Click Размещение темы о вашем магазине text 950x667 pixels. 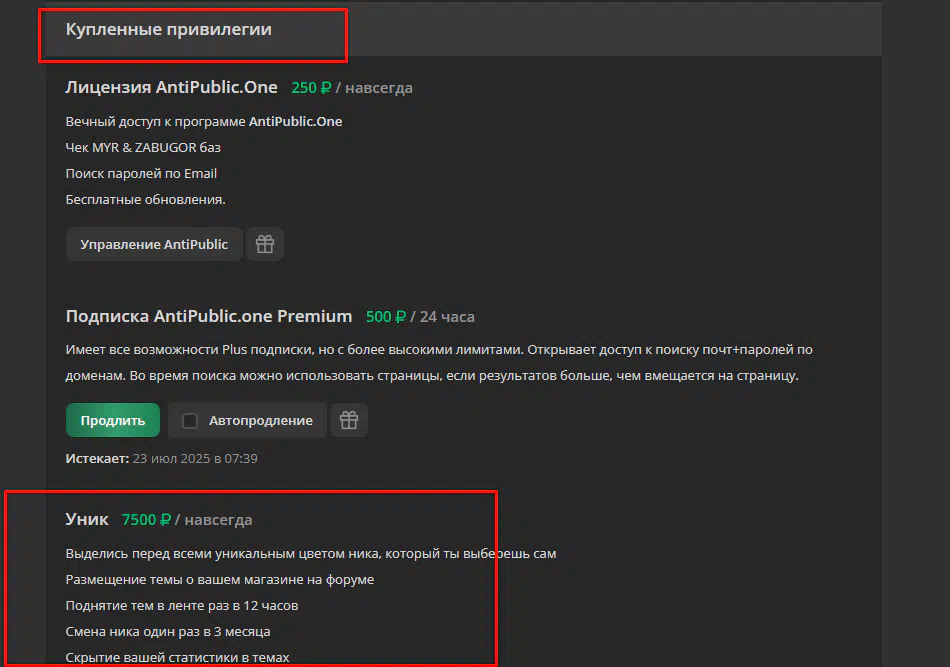tap(220, 580)
